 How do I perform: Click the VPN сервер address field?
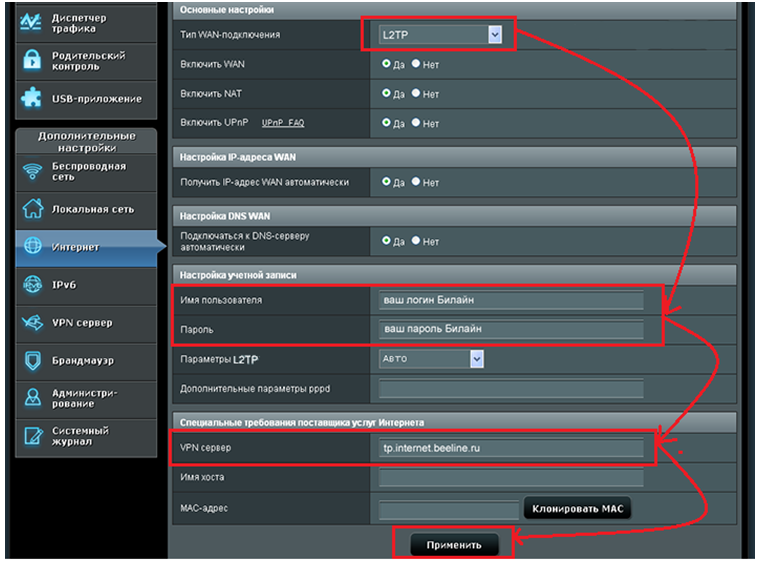[511, 448]
